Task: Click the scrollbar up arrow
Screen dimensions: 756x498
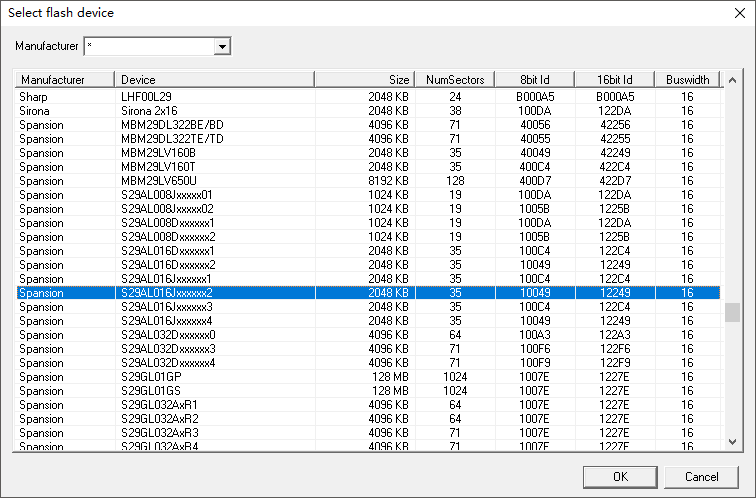Action: (x=732, y=80)
